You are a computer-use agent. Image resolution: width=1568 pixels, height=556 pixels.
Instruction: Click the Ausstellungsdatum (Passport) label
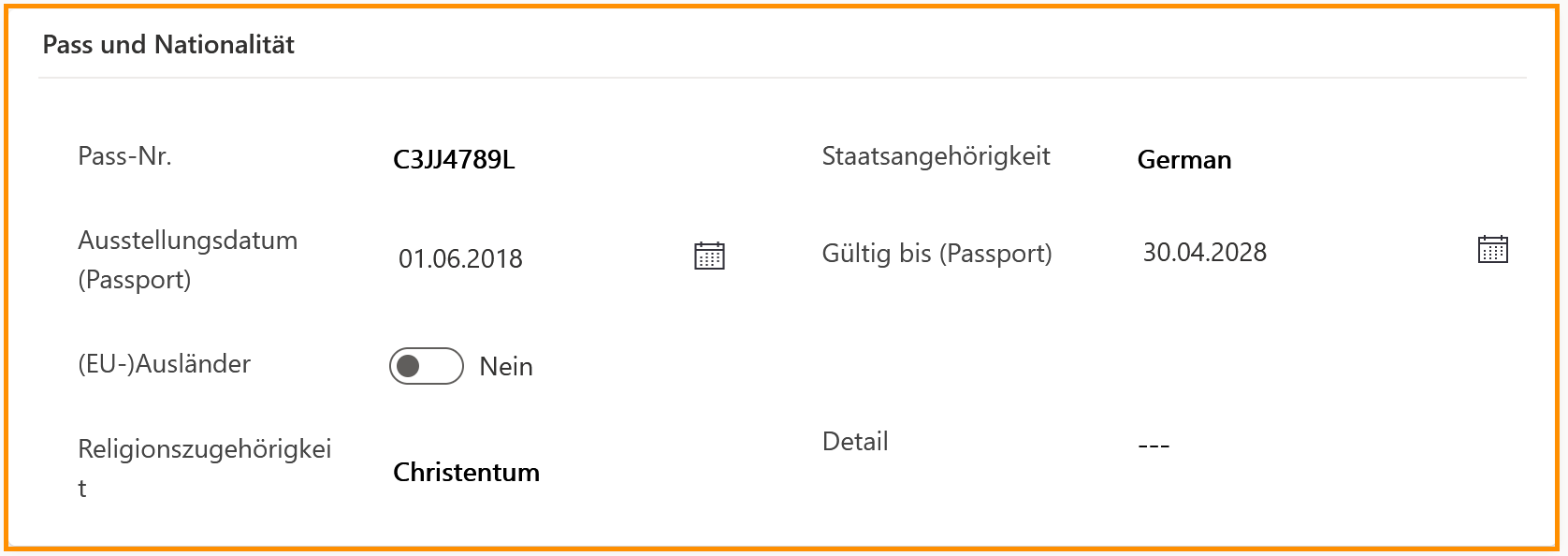coord(187,259)
